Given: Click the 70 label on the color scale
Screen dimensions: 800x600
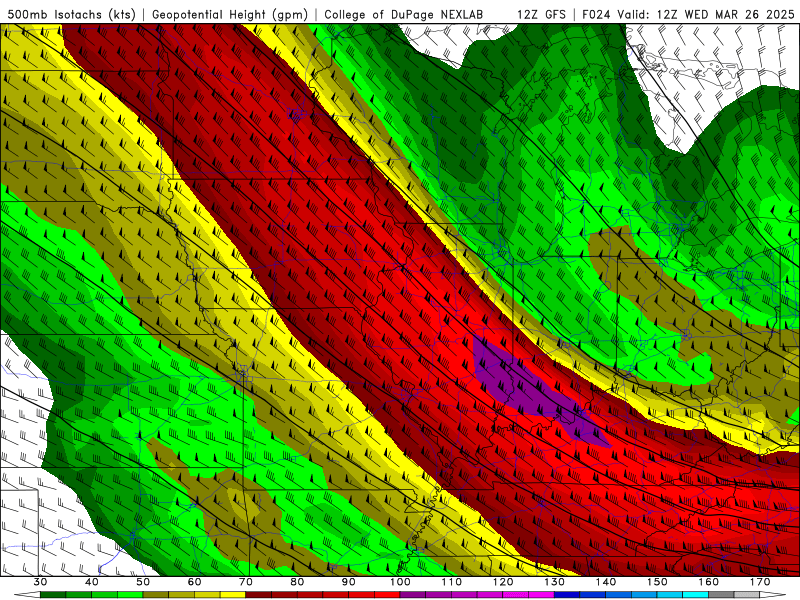Looking at the screenshot, I should [x=246, y=582].
